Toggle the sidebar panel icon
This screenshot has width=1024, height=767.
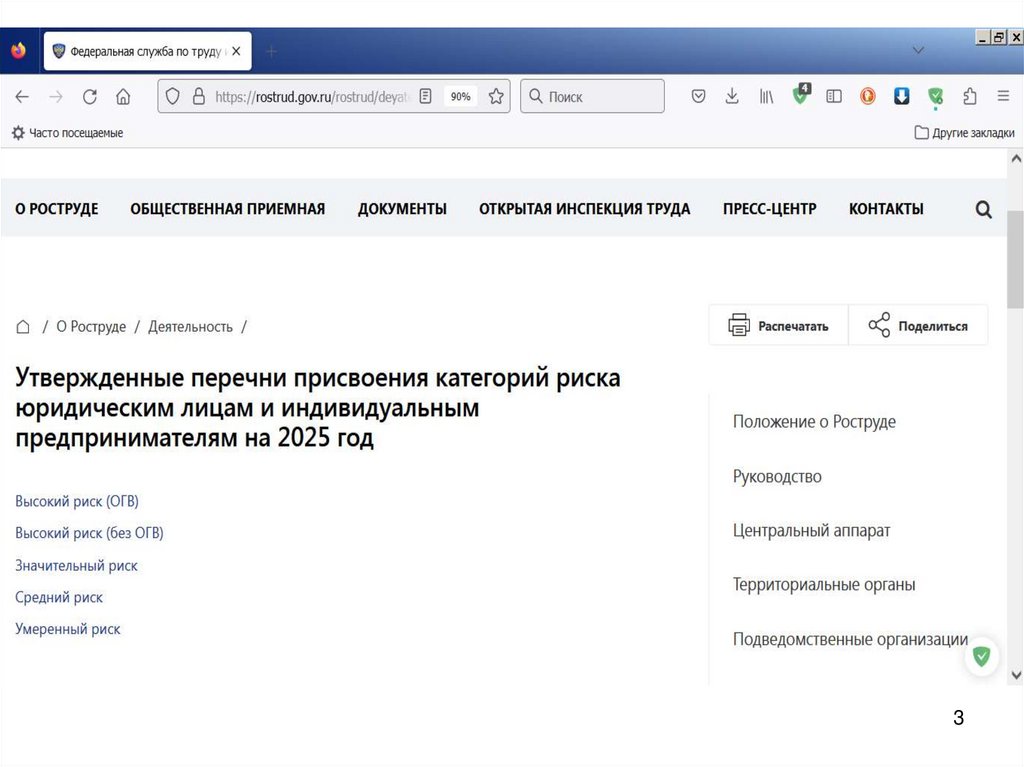pyautogui.click(x=834, y=97)
